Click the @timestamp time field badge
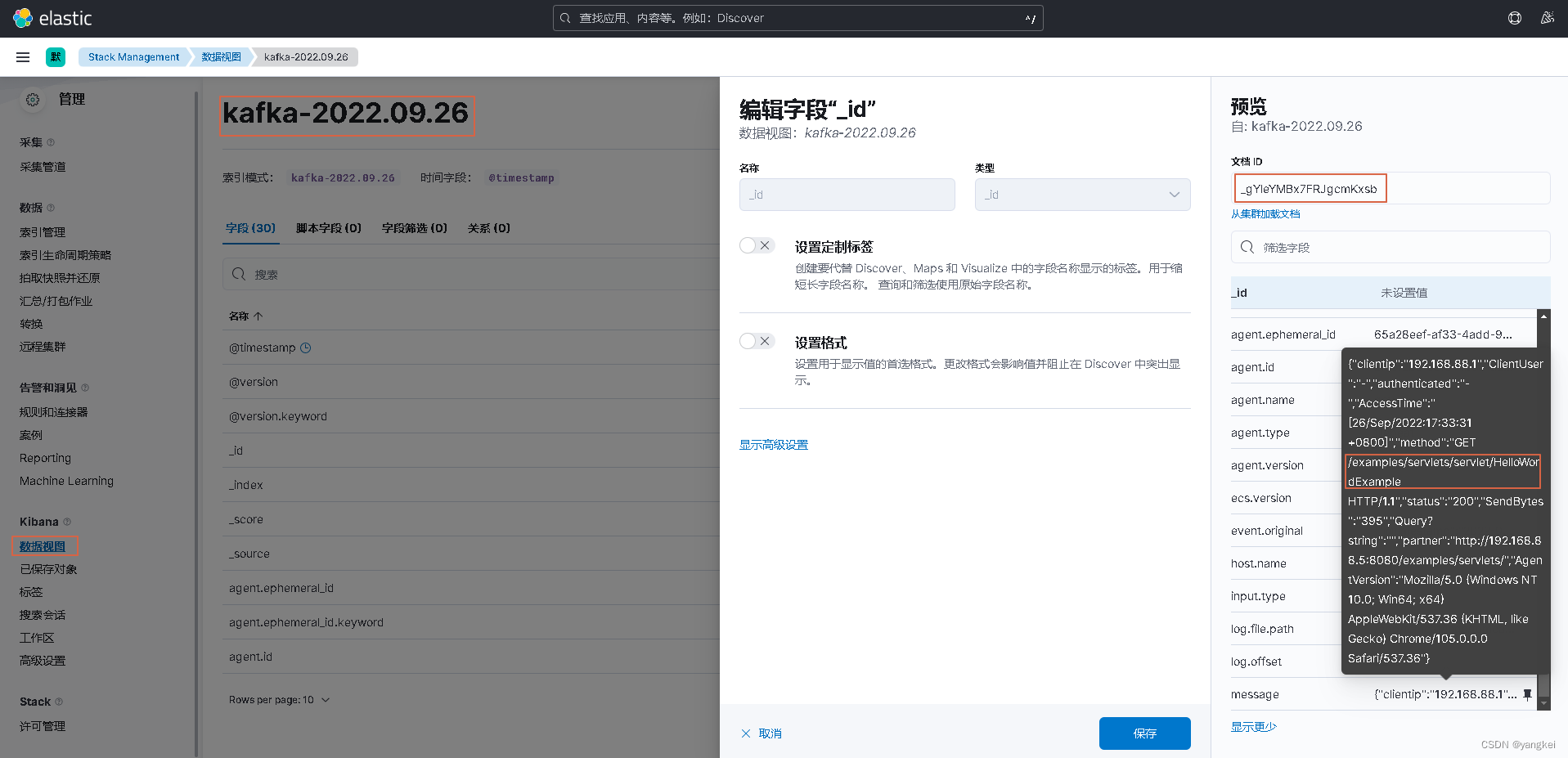The width and height of the screenshot is (1568, 758). pyautogui.click(x=522, y=178)
